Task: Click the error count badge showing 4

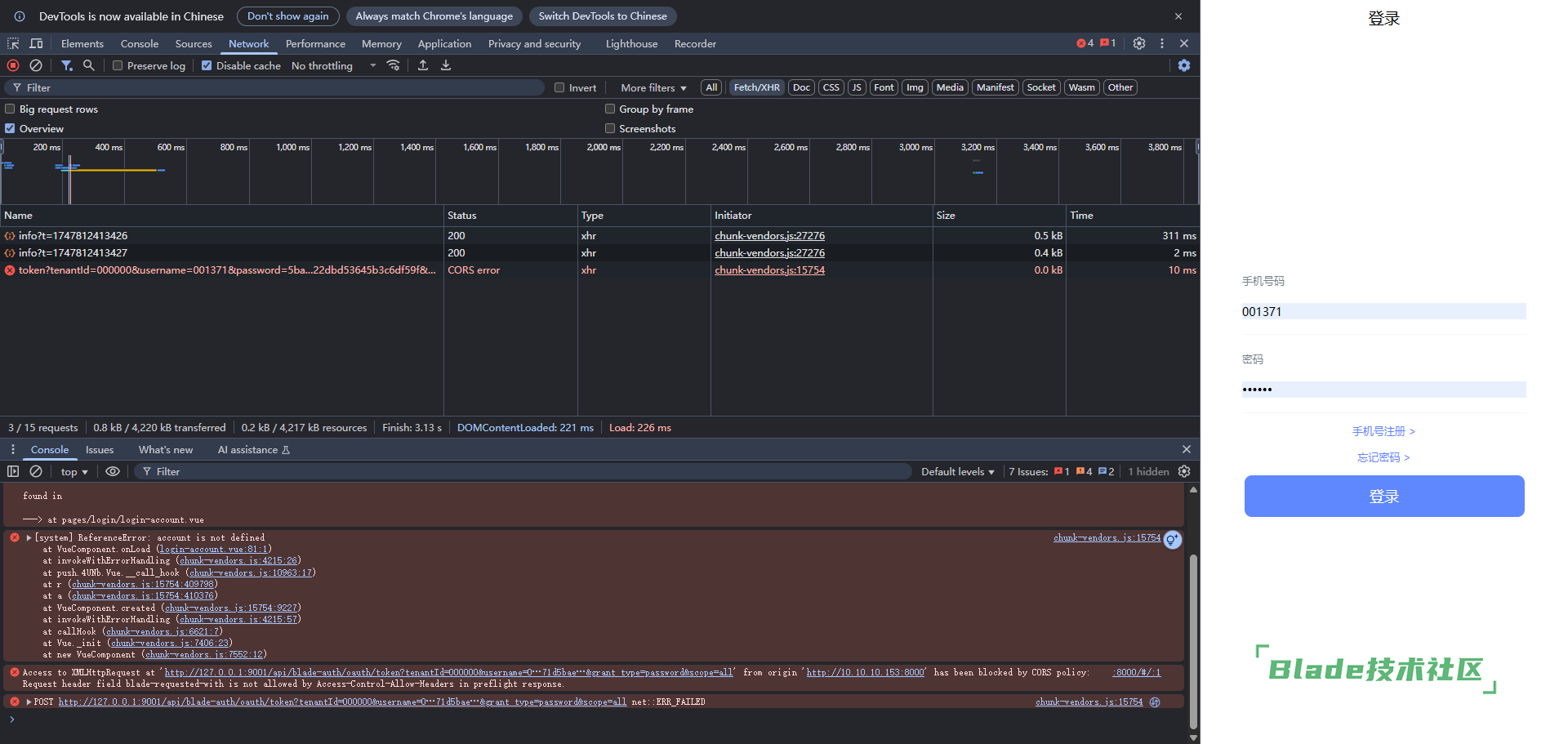Action: [1085, 43]
